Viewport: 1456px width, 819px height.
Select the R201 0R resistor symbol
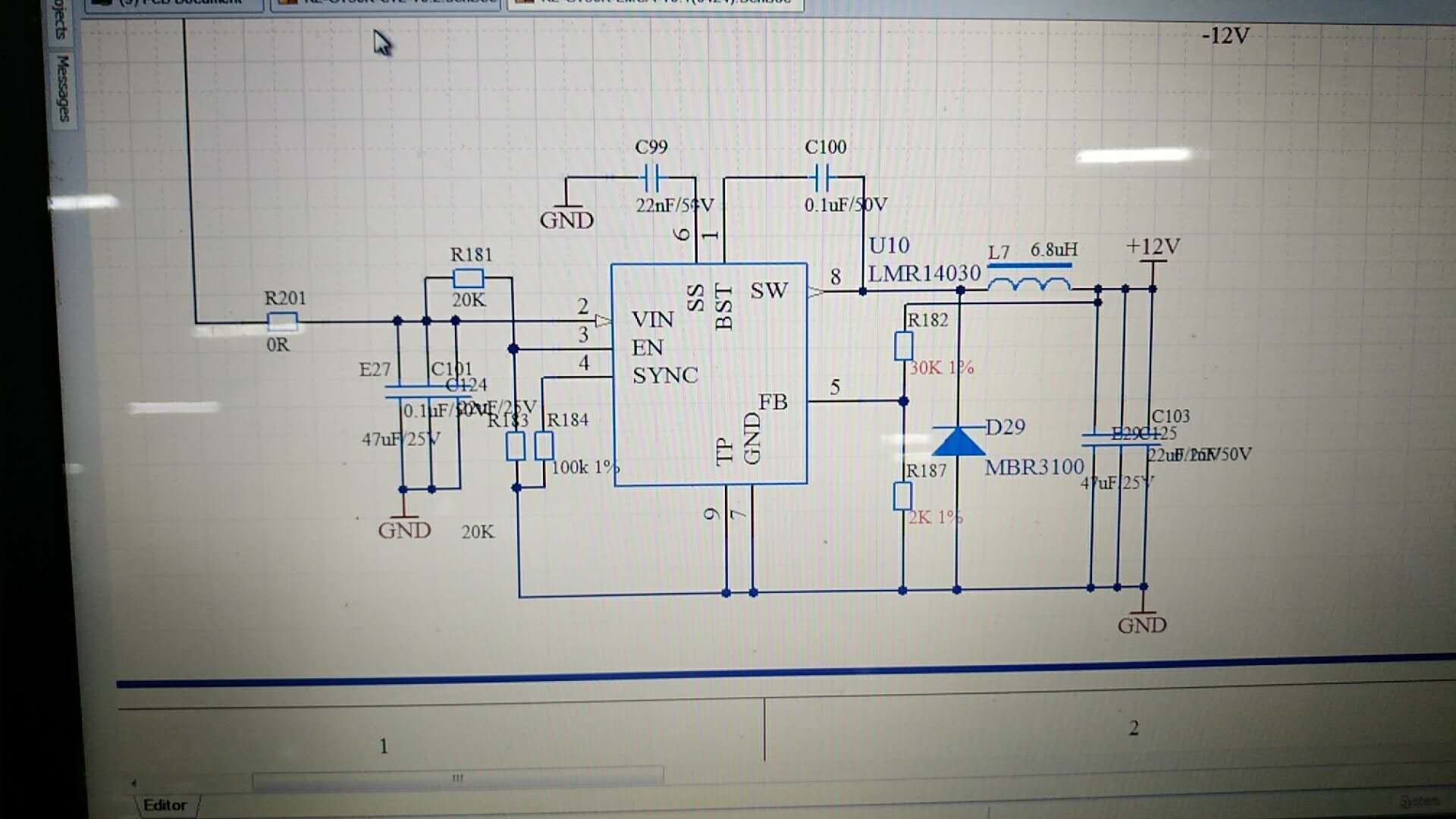point(282,322)
